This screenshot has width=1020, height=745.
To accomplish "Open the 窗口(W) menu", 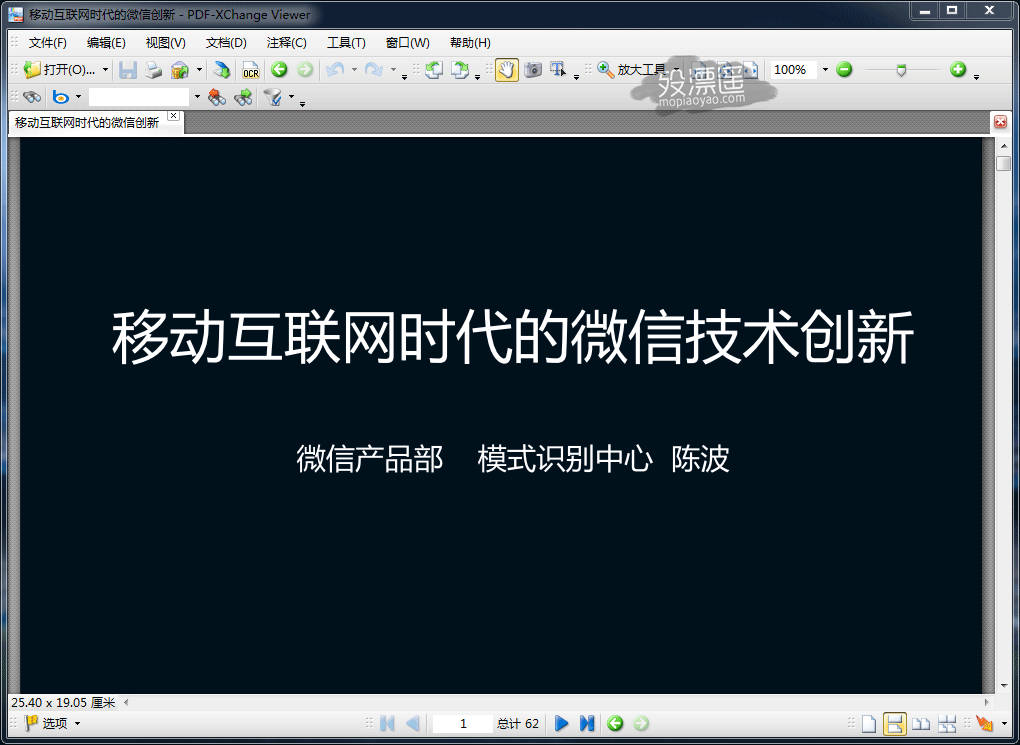I will tap(407, 43).
